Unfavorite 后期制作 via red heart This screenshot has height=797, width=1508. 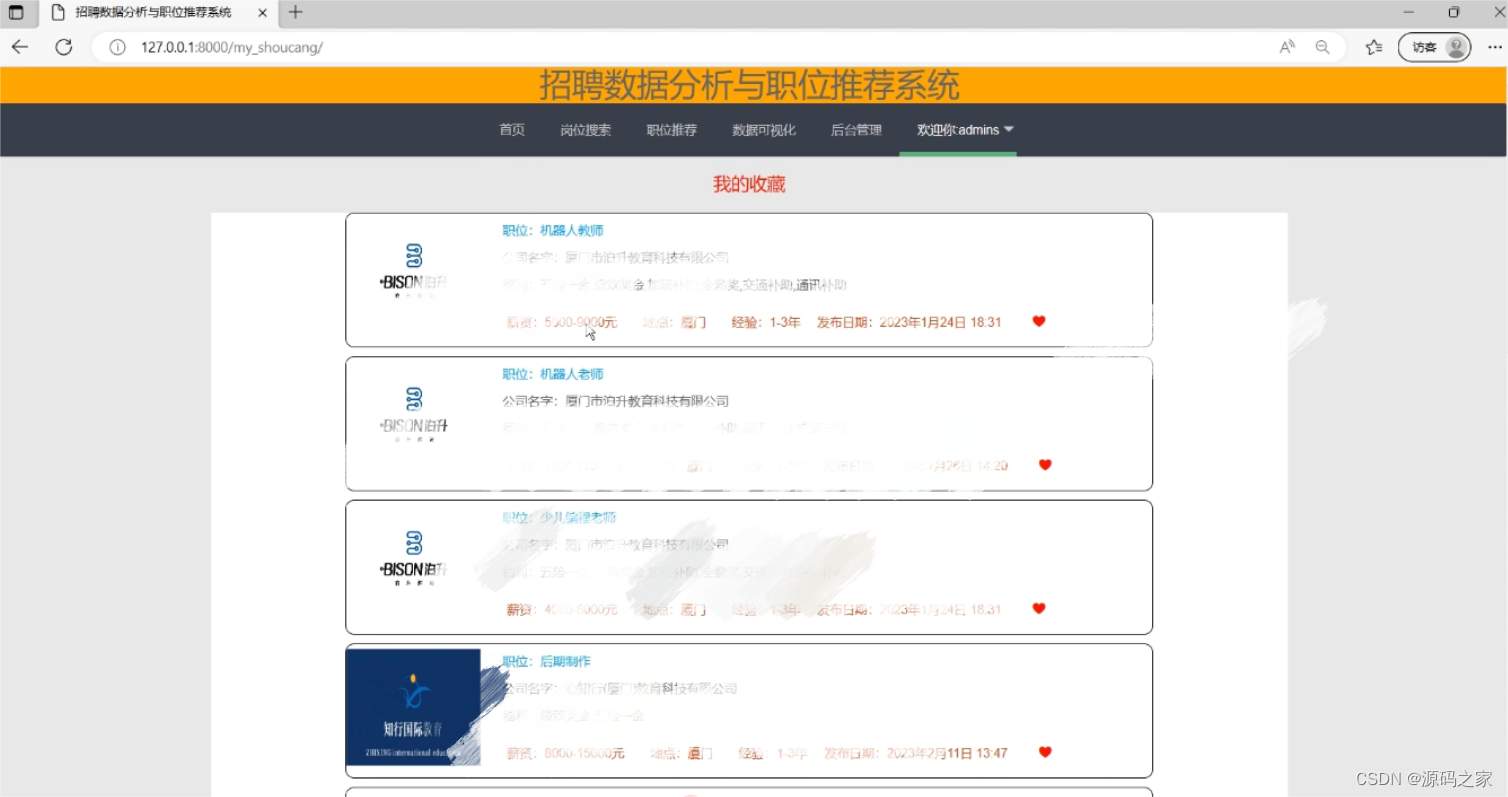(x=1045, y=752)
